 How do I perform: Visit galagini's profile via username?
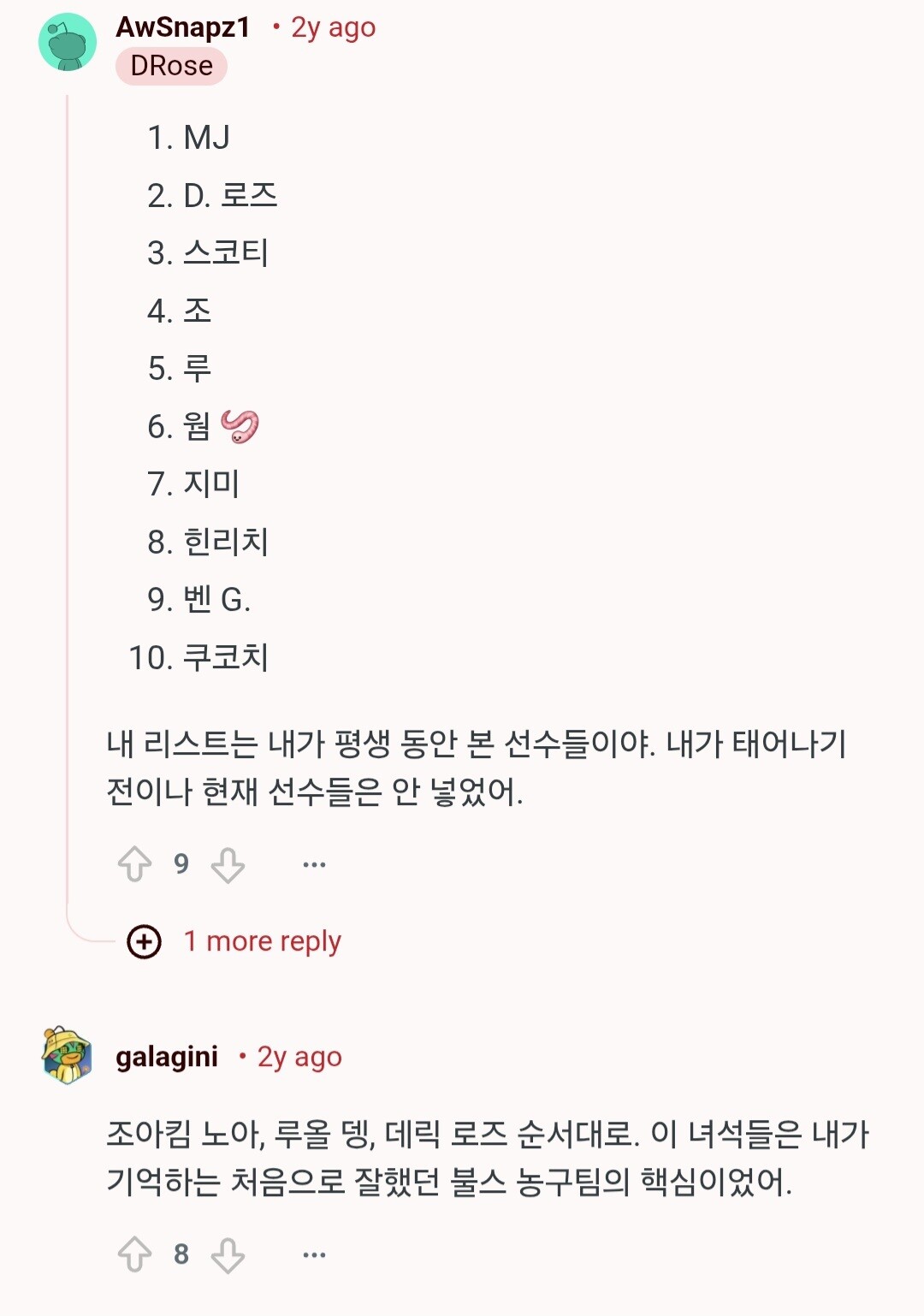[167, 1057]
